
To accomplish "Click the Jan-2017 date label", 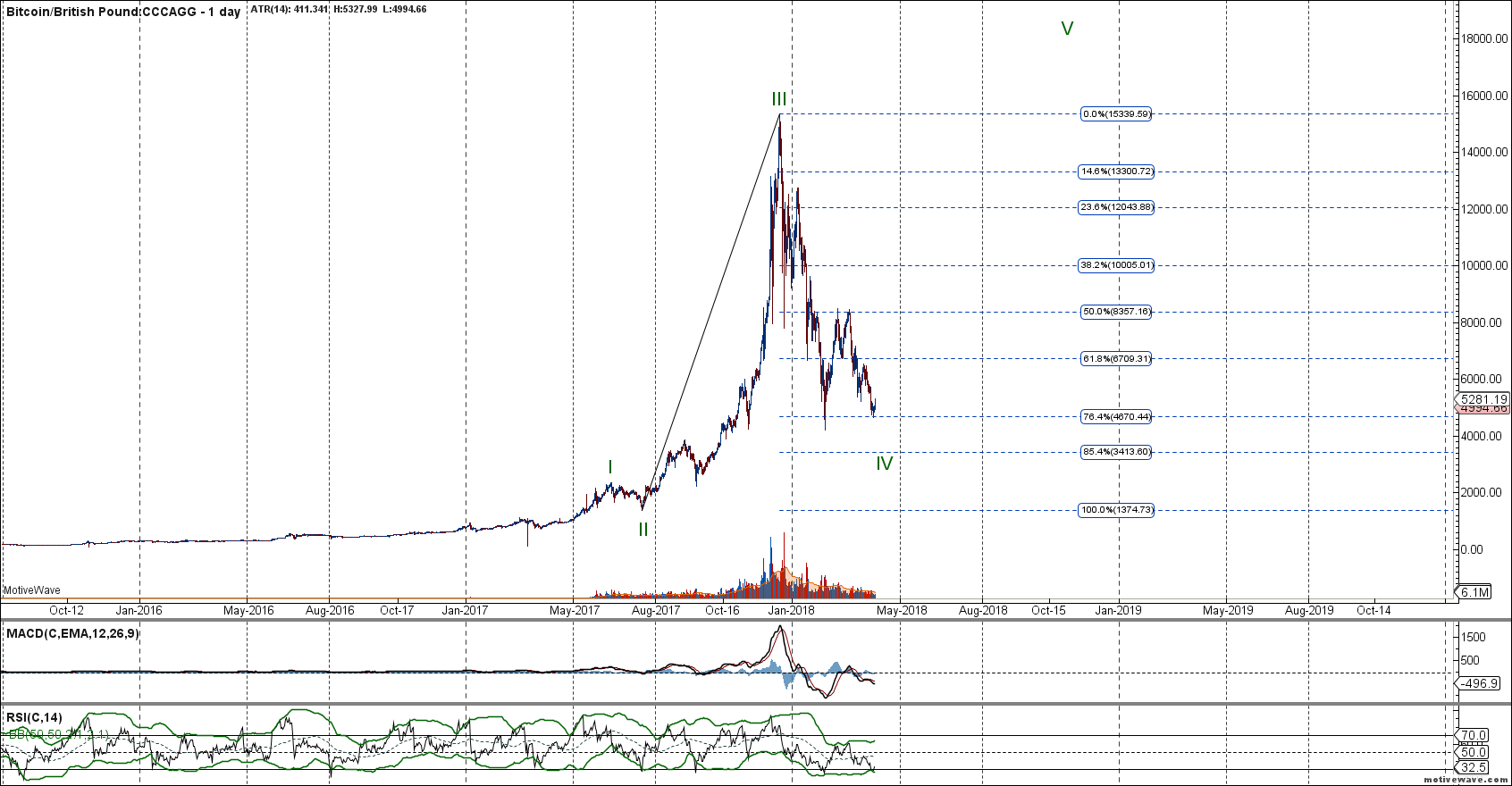I will click(466, 611).
